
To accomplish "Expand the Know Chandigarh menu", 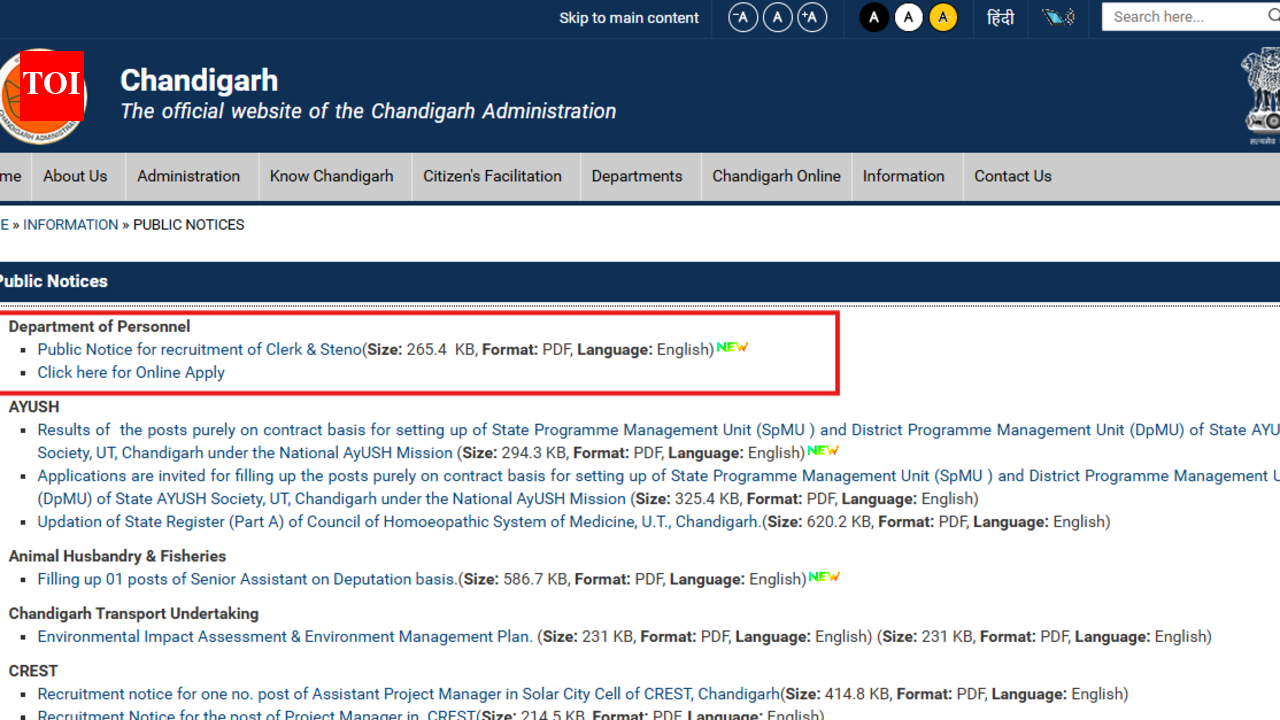I will [331, 176].
